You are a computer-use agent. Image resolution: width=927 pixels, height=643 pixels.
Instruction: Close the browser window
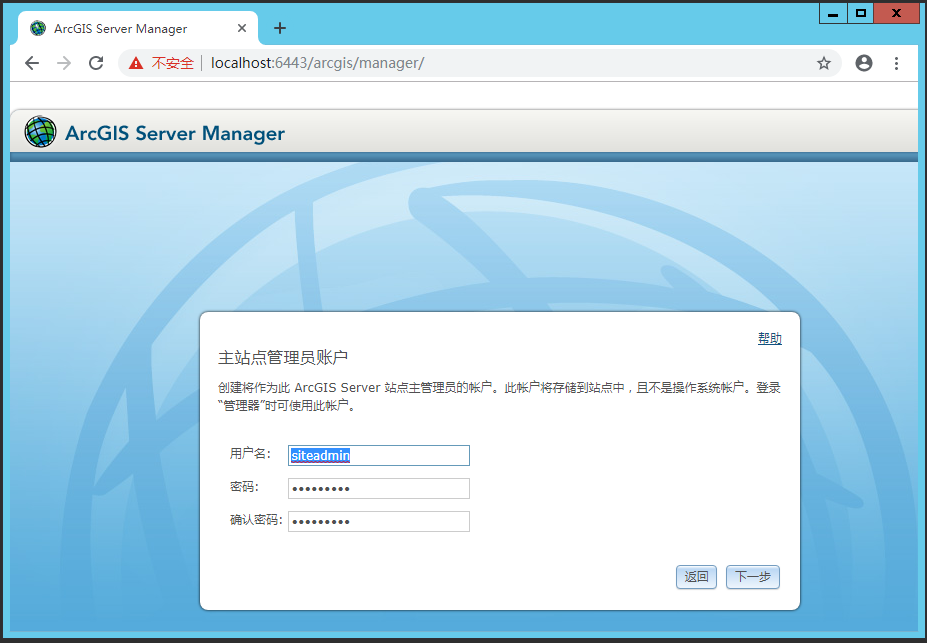896,14
